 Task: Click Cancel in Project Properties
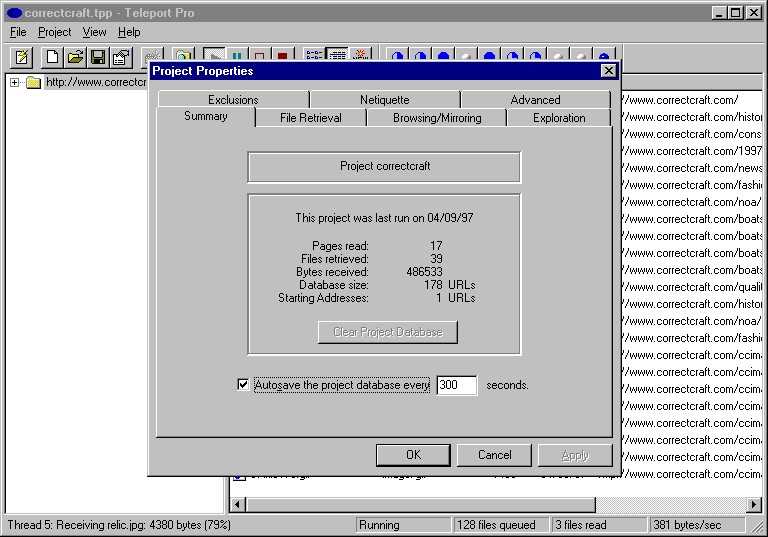coord(494,455)
